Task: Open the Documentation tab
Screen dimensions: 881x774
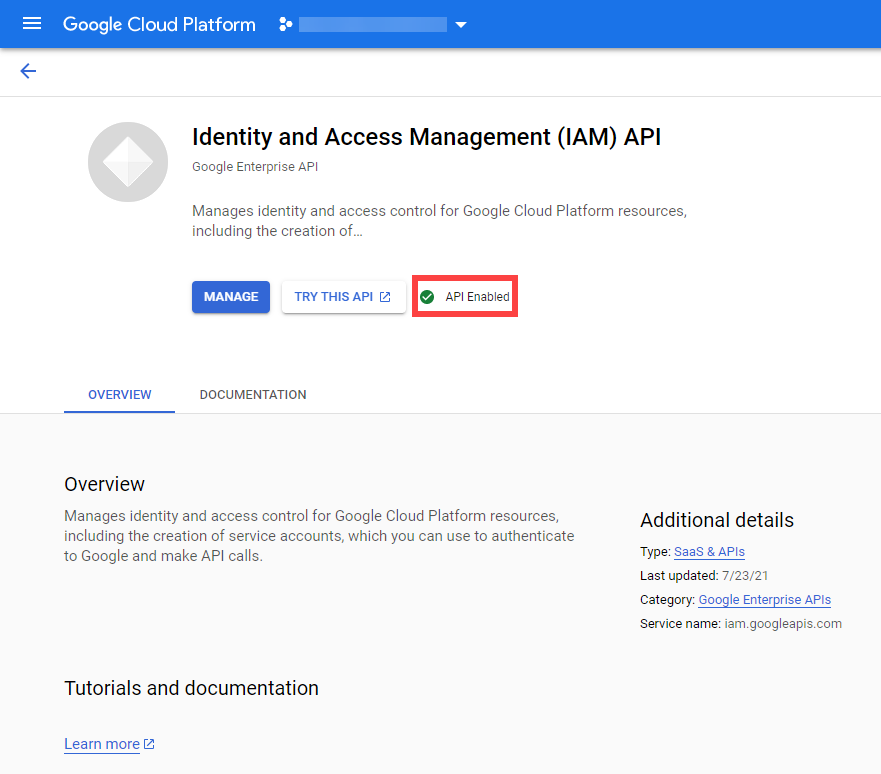Action: (253, 395)
